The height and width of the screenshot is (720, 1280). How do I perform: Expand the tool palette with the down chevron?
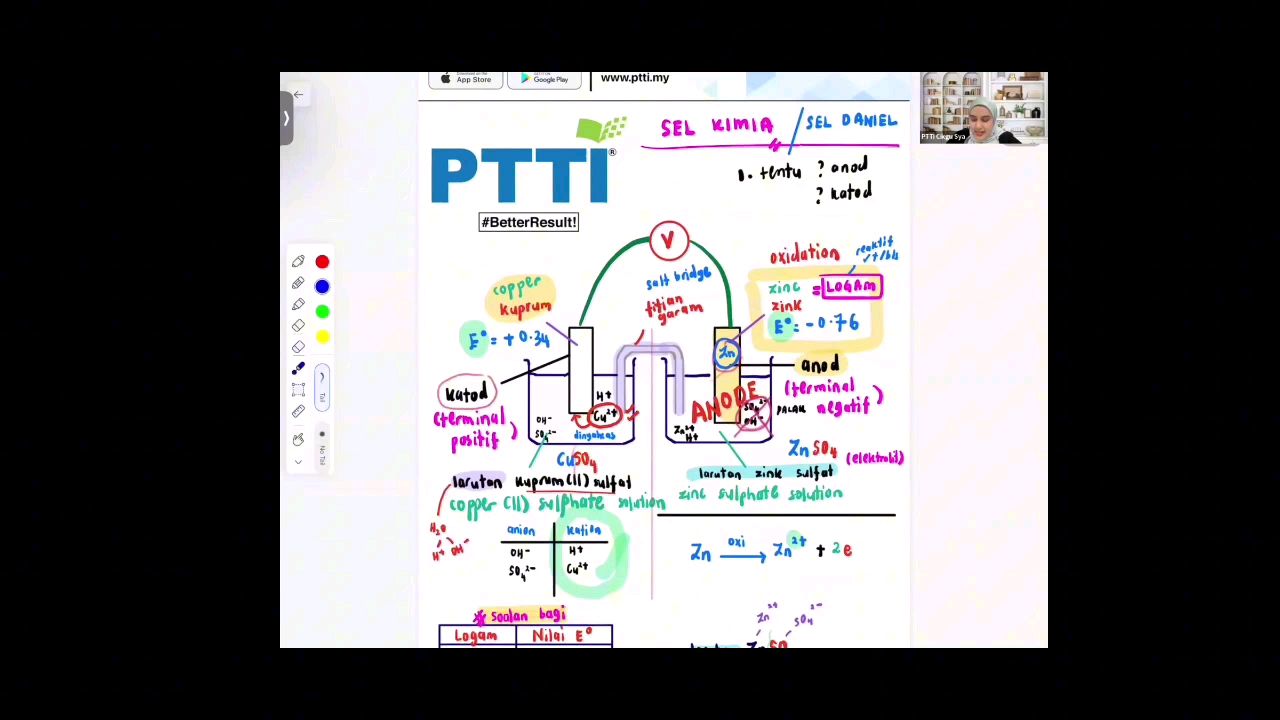tap(298, 462)
